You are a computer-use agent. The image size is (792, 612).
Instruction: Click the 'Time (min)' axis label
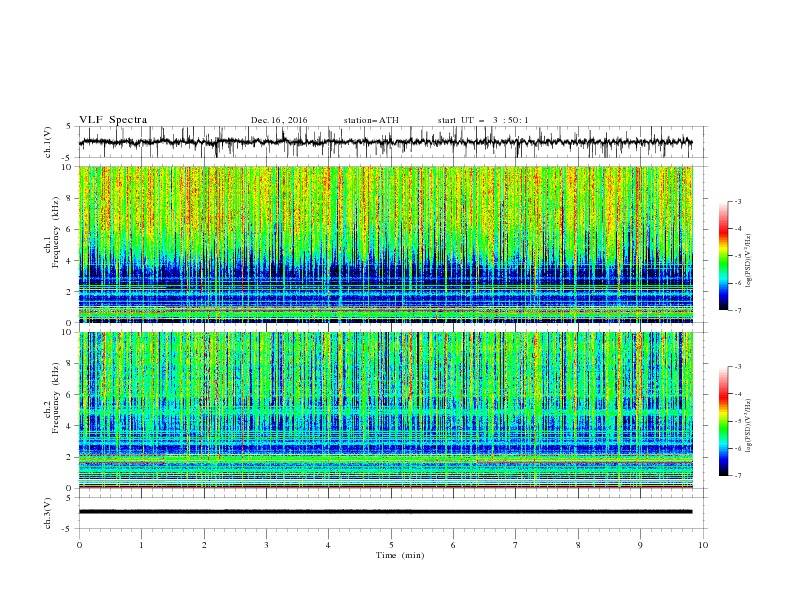400,555
